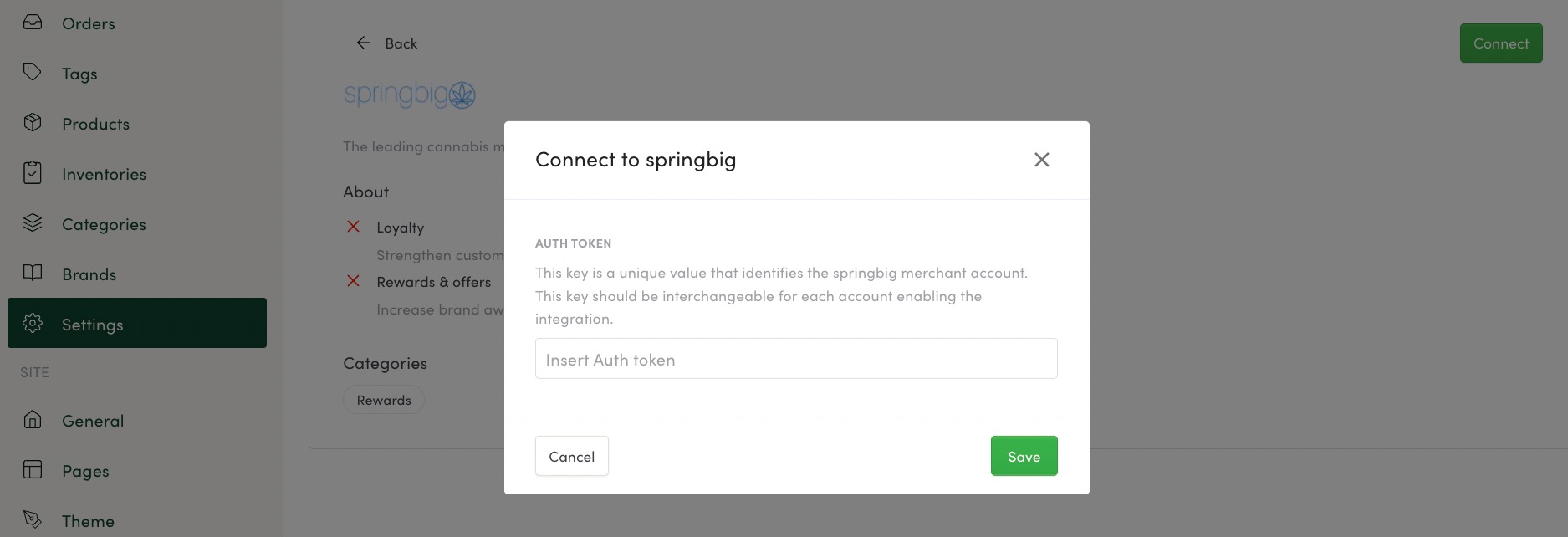Save the springbig auth token
Image resolution: width=1568 pixels, height=537 pixels.
tap(1024, 456)
